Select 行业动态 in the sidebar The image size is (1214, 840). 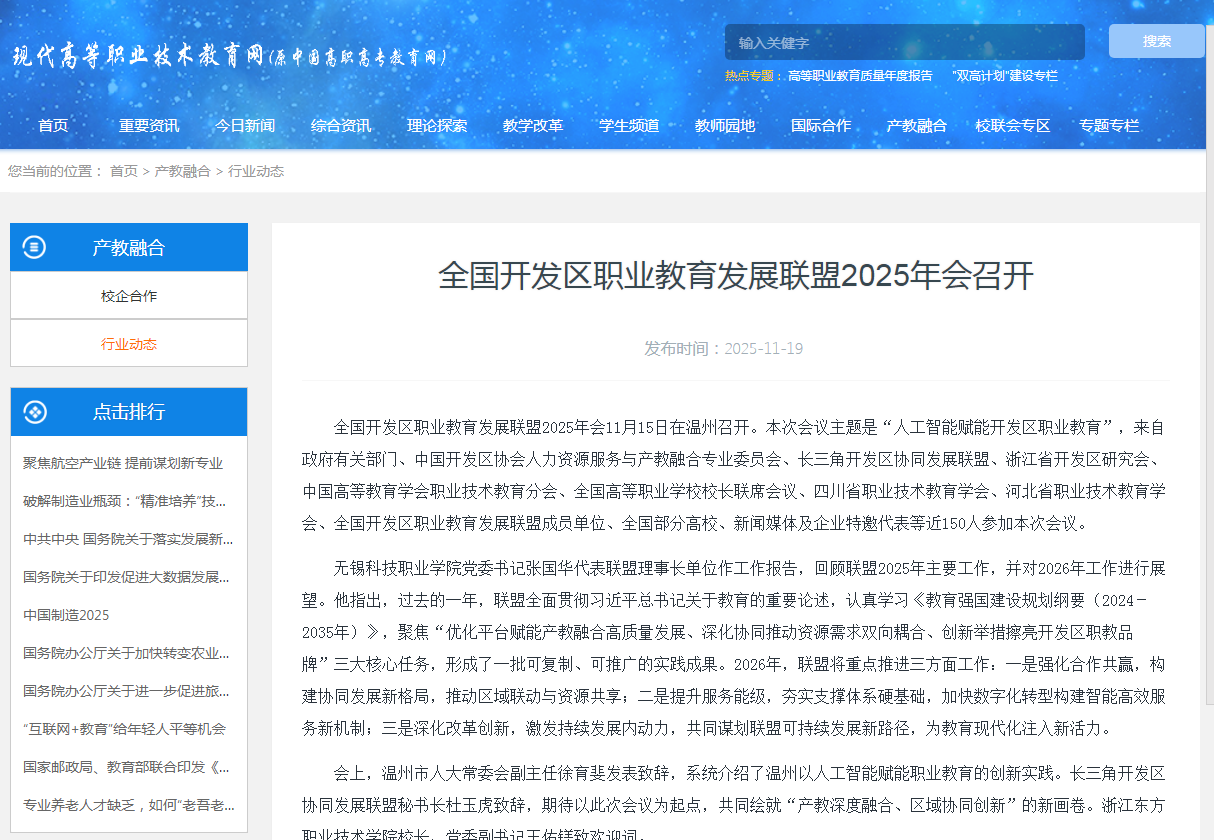tap(128, 342)
